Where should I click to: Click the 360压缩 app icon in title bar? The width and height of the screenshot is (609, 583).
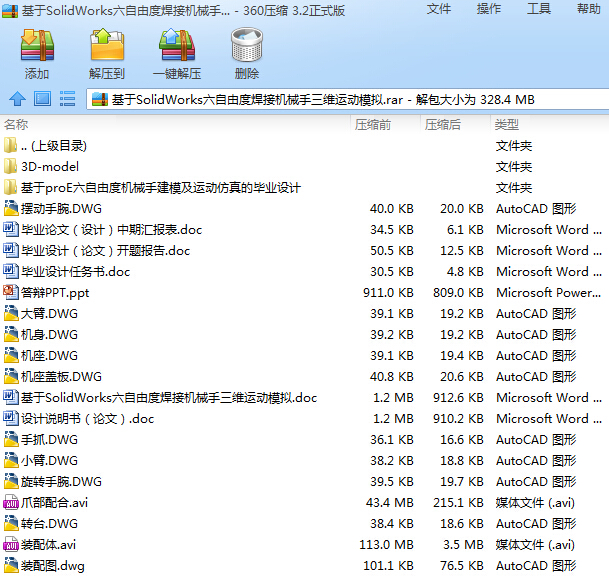(x=10, y=10)
